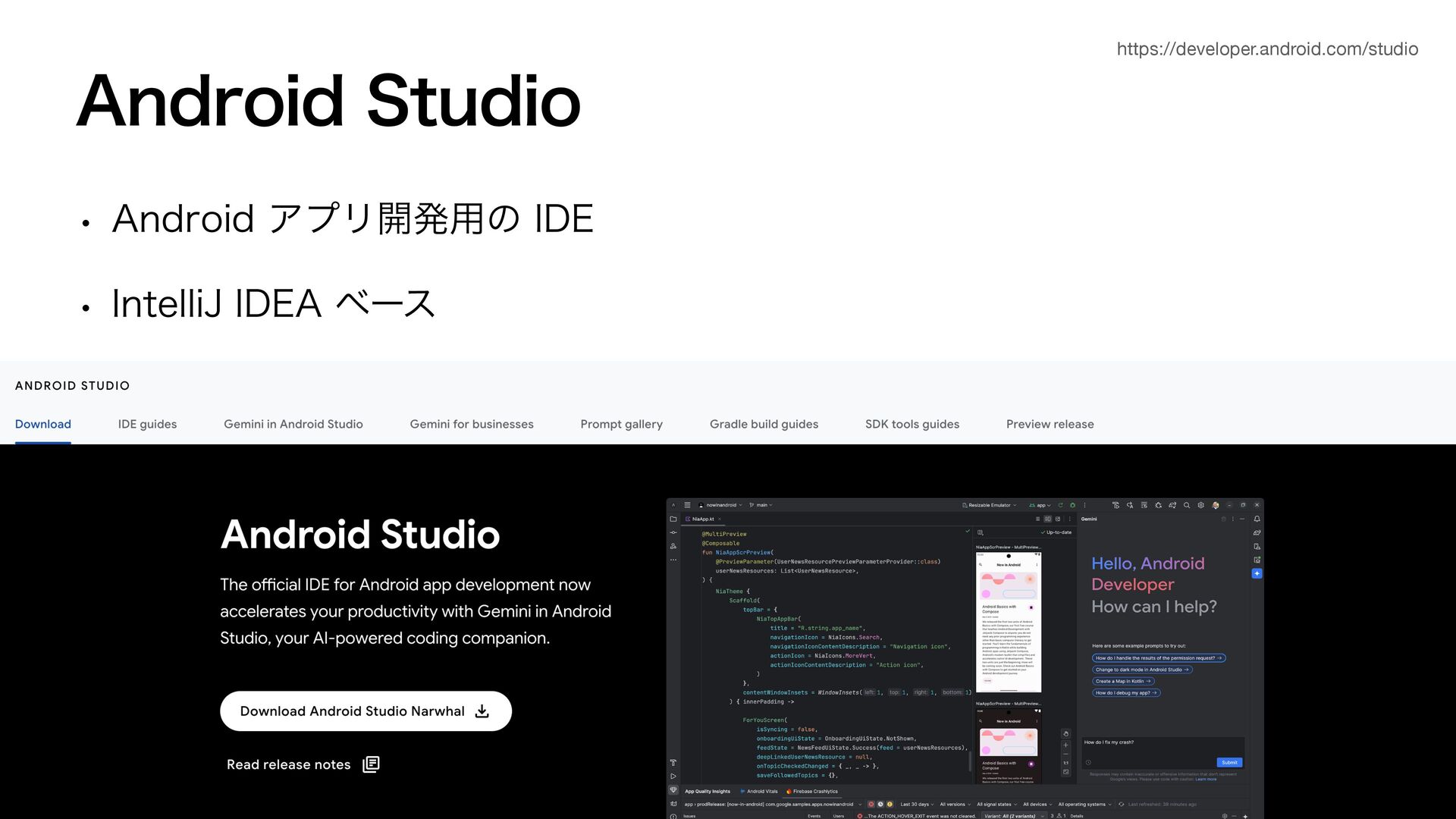Image resolution: width=1456 pixels, height=819 pixels.
Task: Open the Run triangle tool window icon
Action: 673,776
